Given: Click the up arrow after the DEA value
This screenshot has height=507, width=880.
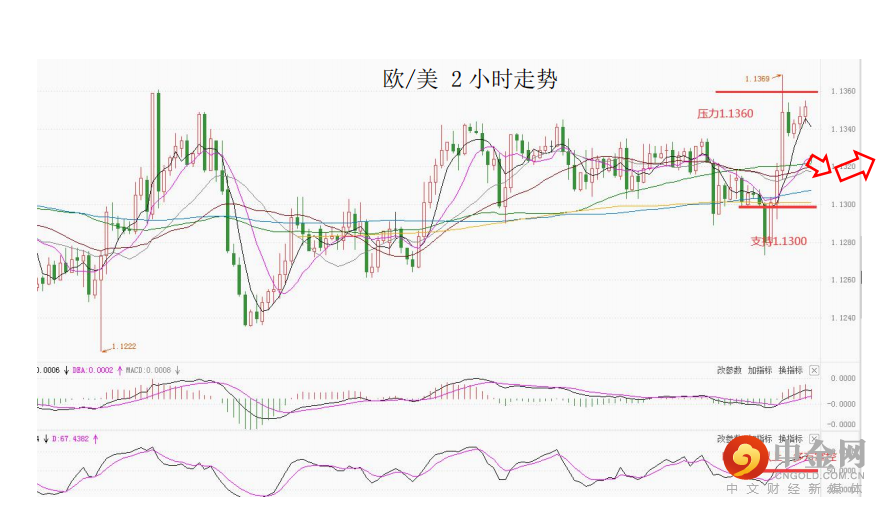Looking at the screenshot, I should 120,370.
